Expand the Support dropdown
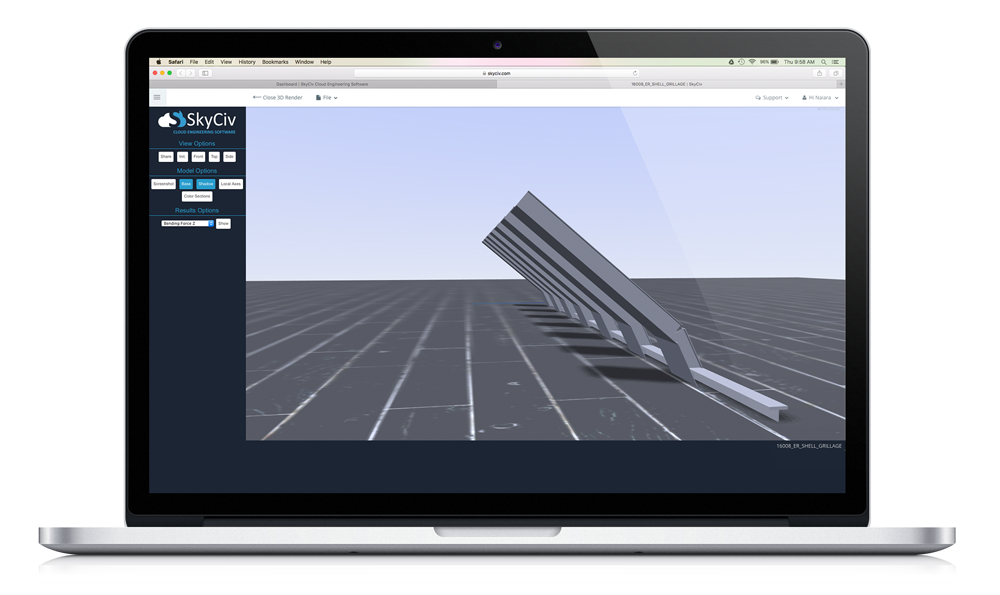Viewport: 1000px width, 595px height. pos(772,98)
